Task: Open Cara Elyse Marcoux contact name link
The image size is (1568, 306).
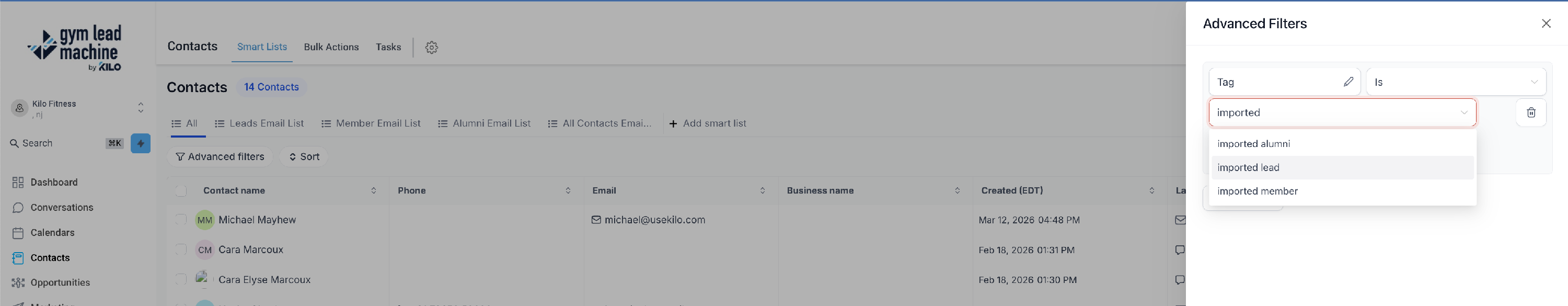Action: (x=264, y=280)
